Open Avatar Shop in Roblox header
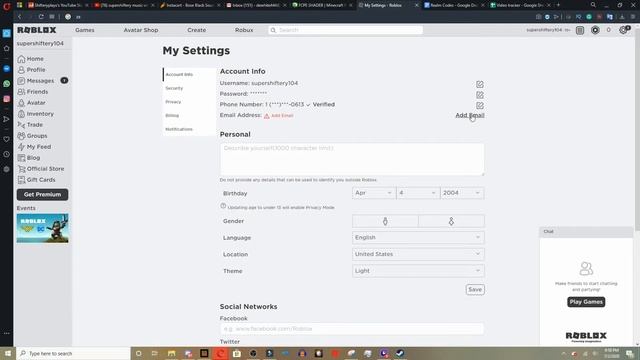Screen dimensions: 640x360 pyautogui.click(x=141, y=30)
